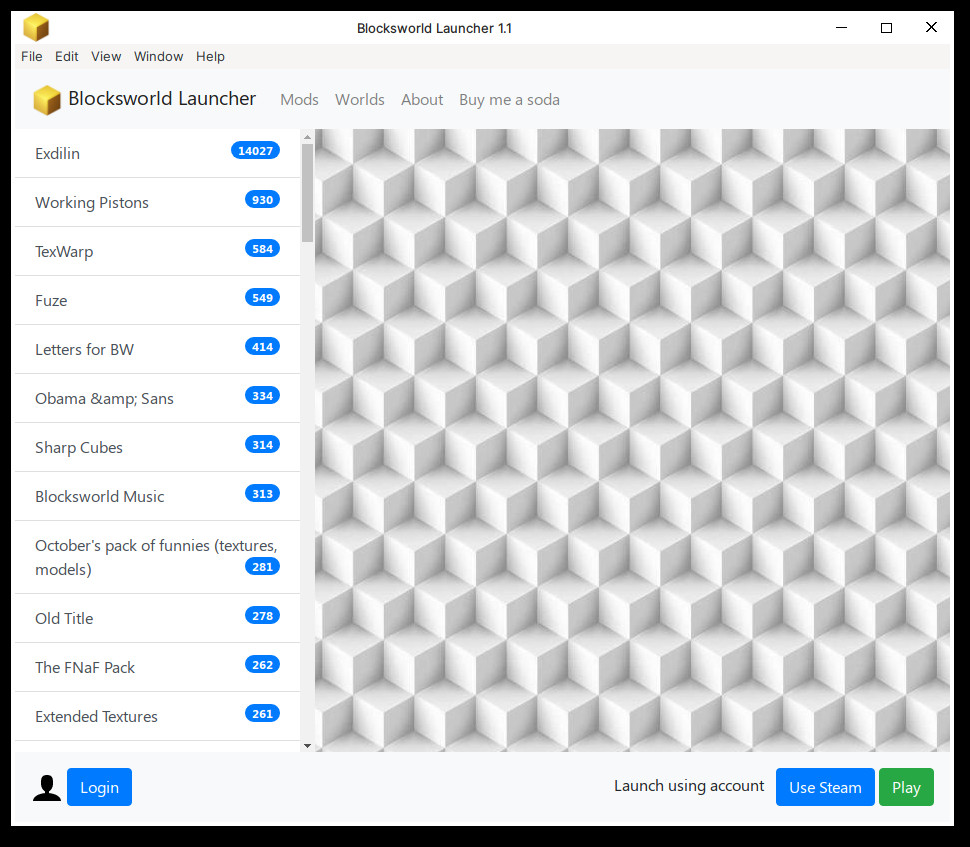Screen dimensions: 970x847
Task: Open the View menu
Action: 106,57
